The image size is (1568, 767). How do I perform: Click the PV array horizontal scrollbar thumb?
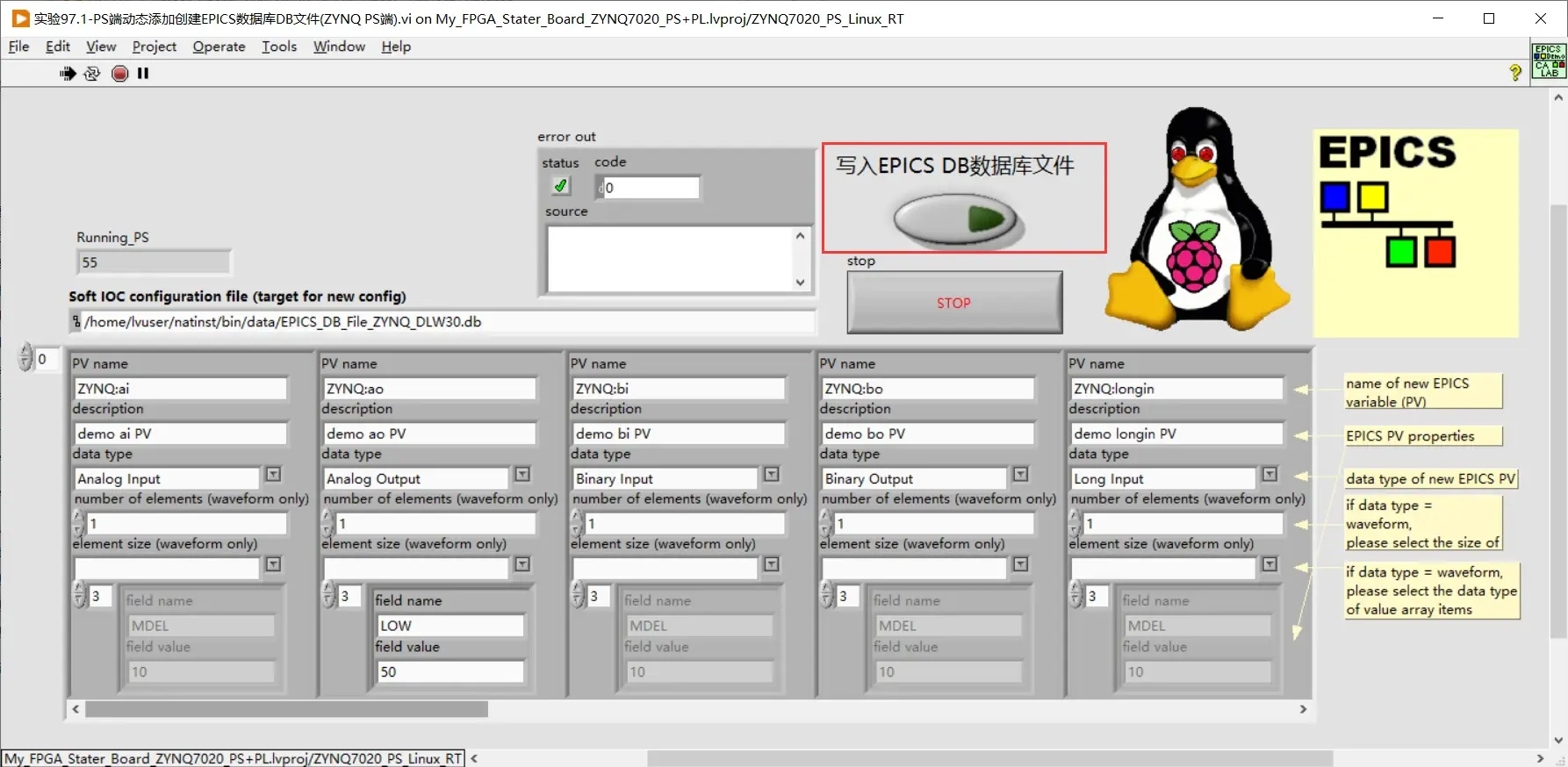pos(286,709)
